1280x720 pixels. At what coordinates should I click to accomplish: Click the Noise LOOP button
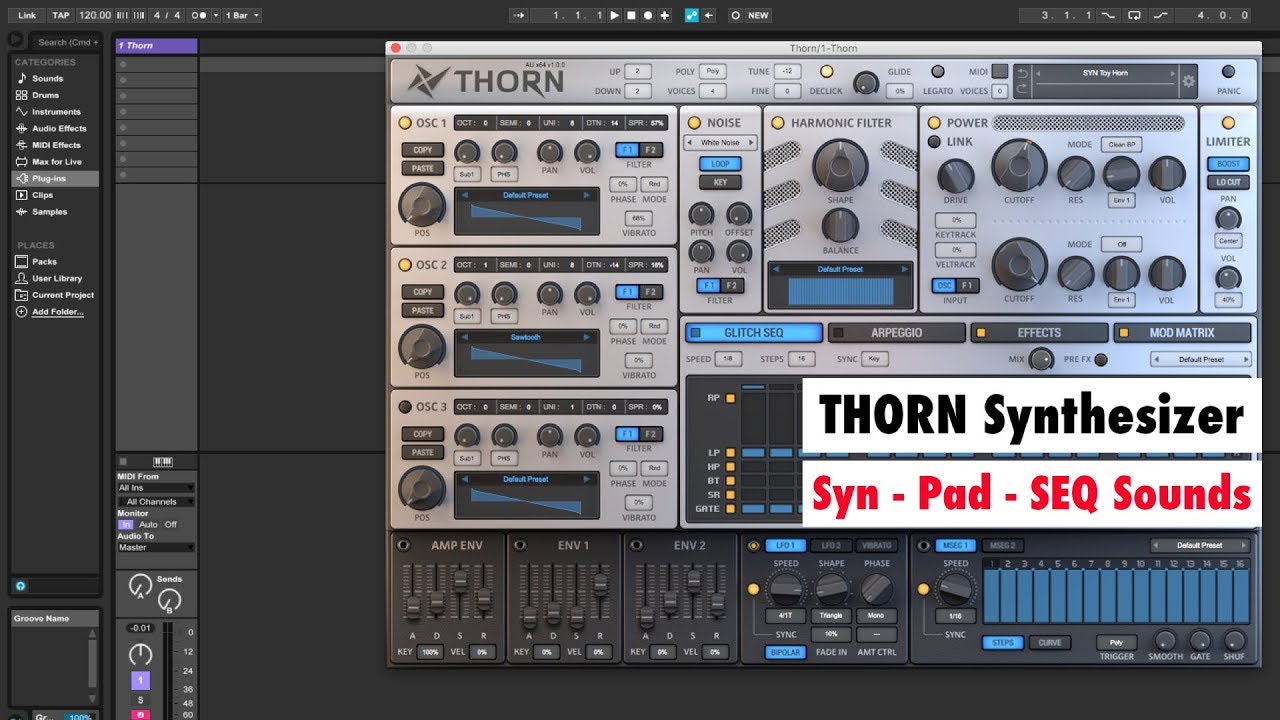click(720, 164)
